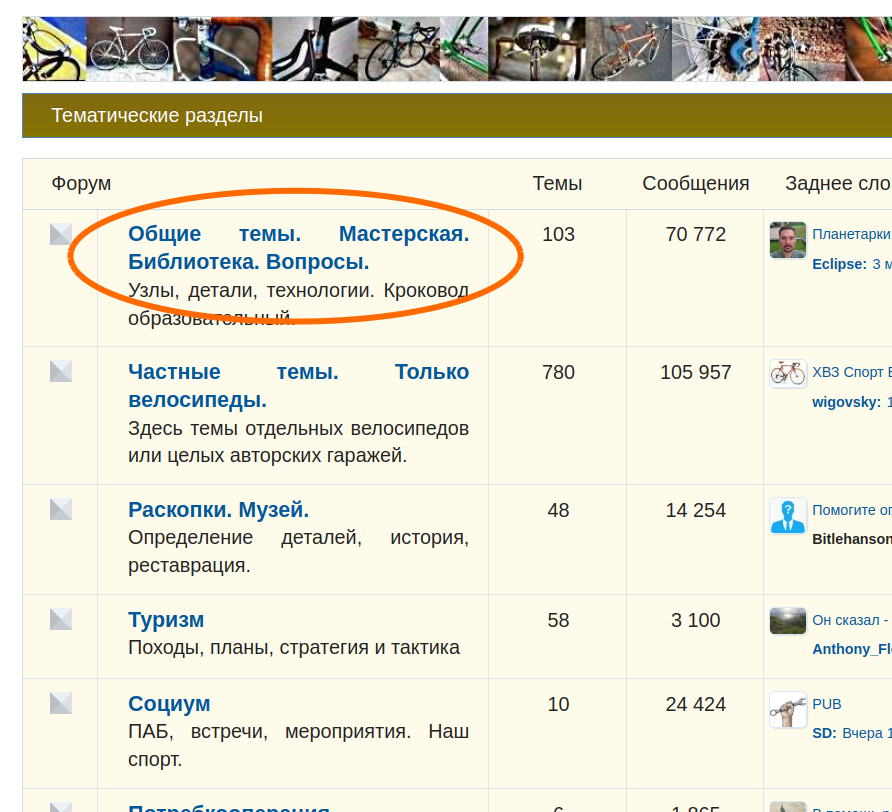Click the status icon beside Раскопки. Музей forum
Image resolution: width=892 pixels, height=812 pixels.
click(x=61, y=509)
